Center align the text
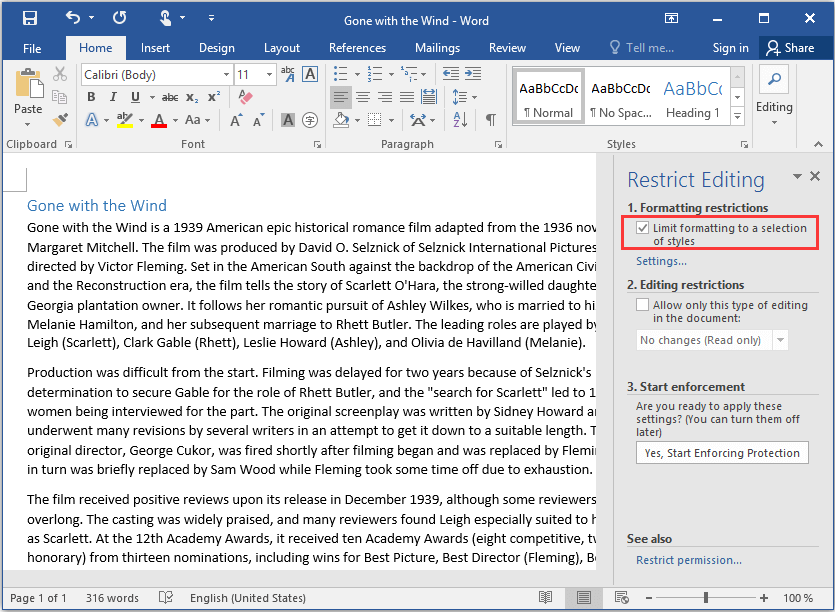This screenshot has height=612, width=835. [x=363, y=97]
